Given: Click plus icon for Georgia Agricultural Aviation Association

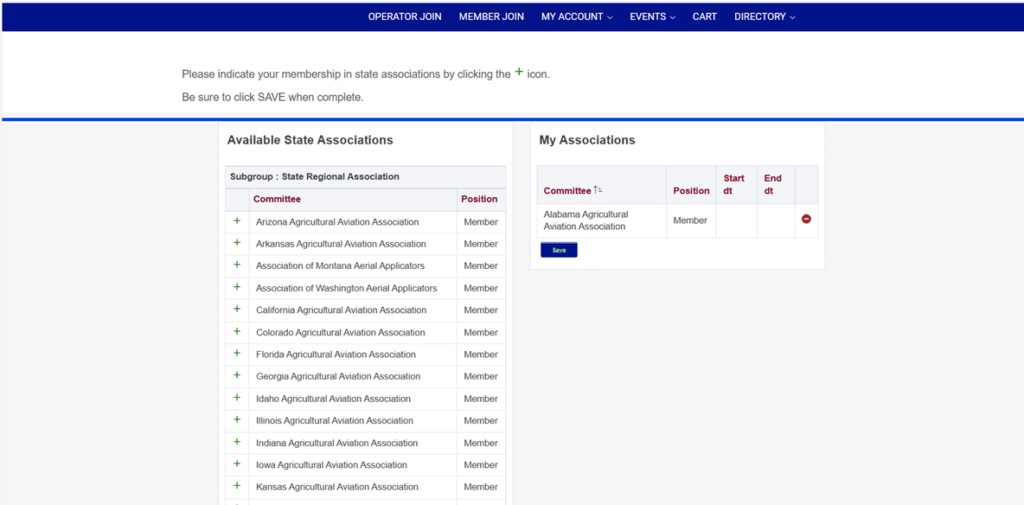Looking at the screenshot, I should point(237,376).
